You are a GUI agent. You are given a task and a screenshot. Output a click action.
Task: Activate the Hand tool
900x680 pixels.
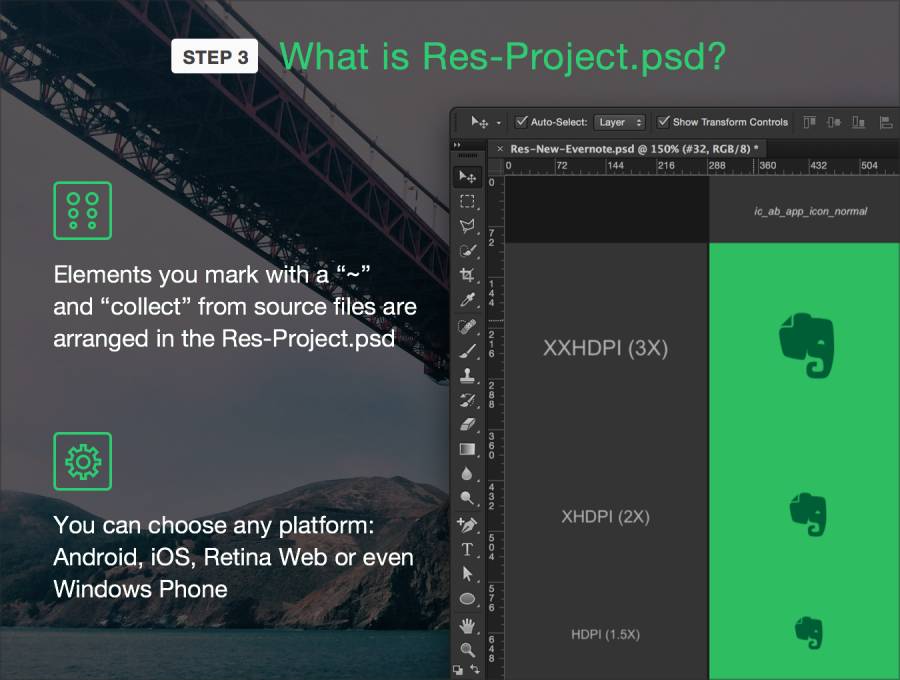tap(467, 625)
